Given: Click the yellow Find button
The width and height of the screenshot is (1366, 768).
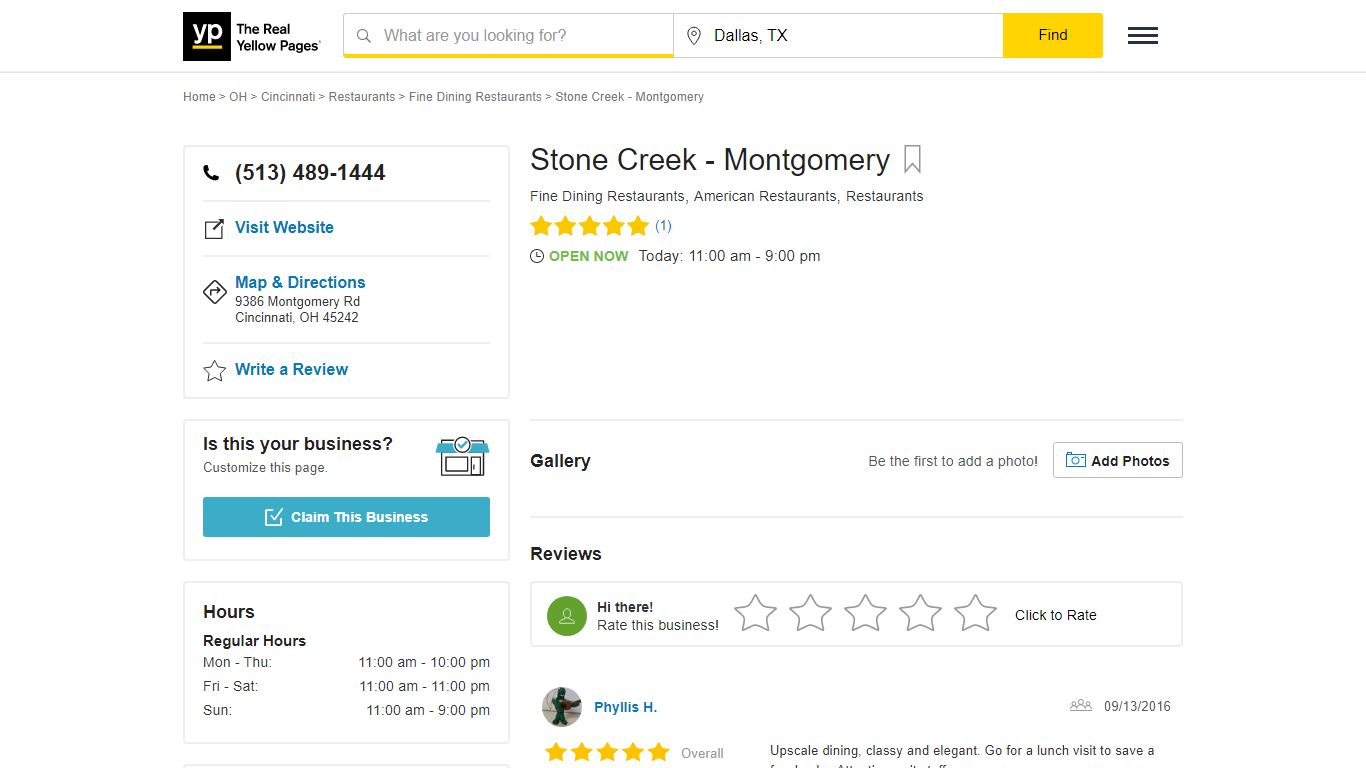Looking at the screenshot, I should pos(1053,35).
